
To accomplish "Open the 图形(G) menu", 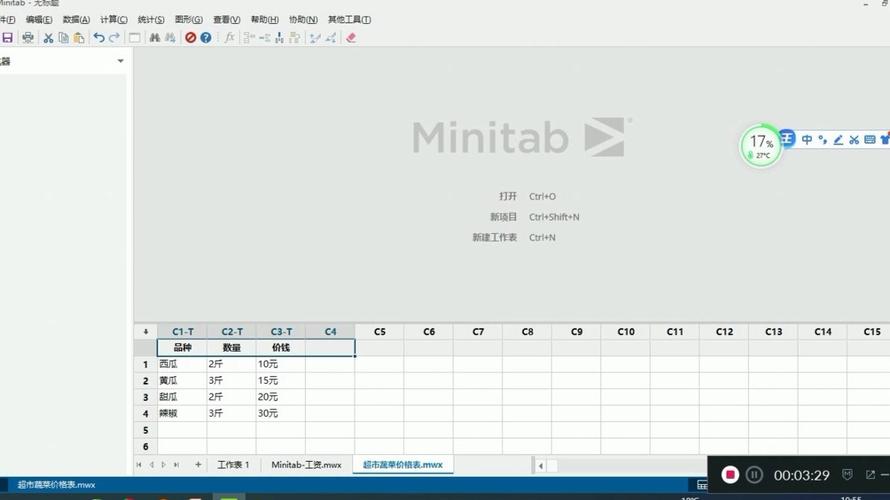I will [188, 19].
